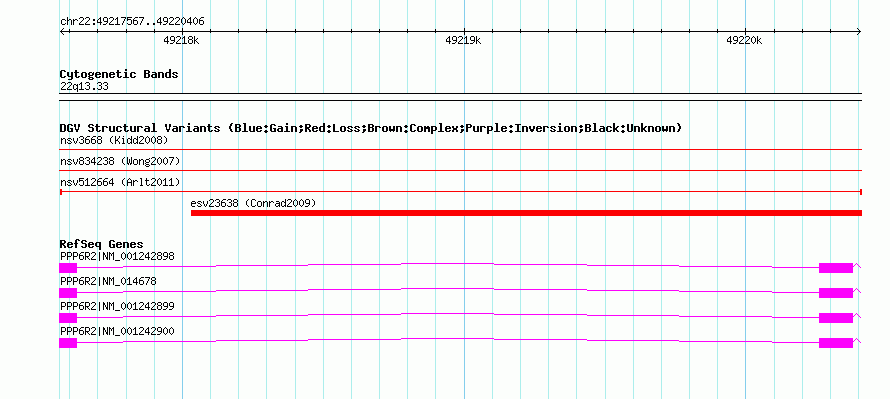Click right exon of NM_014678

click(x=836, y=293)
